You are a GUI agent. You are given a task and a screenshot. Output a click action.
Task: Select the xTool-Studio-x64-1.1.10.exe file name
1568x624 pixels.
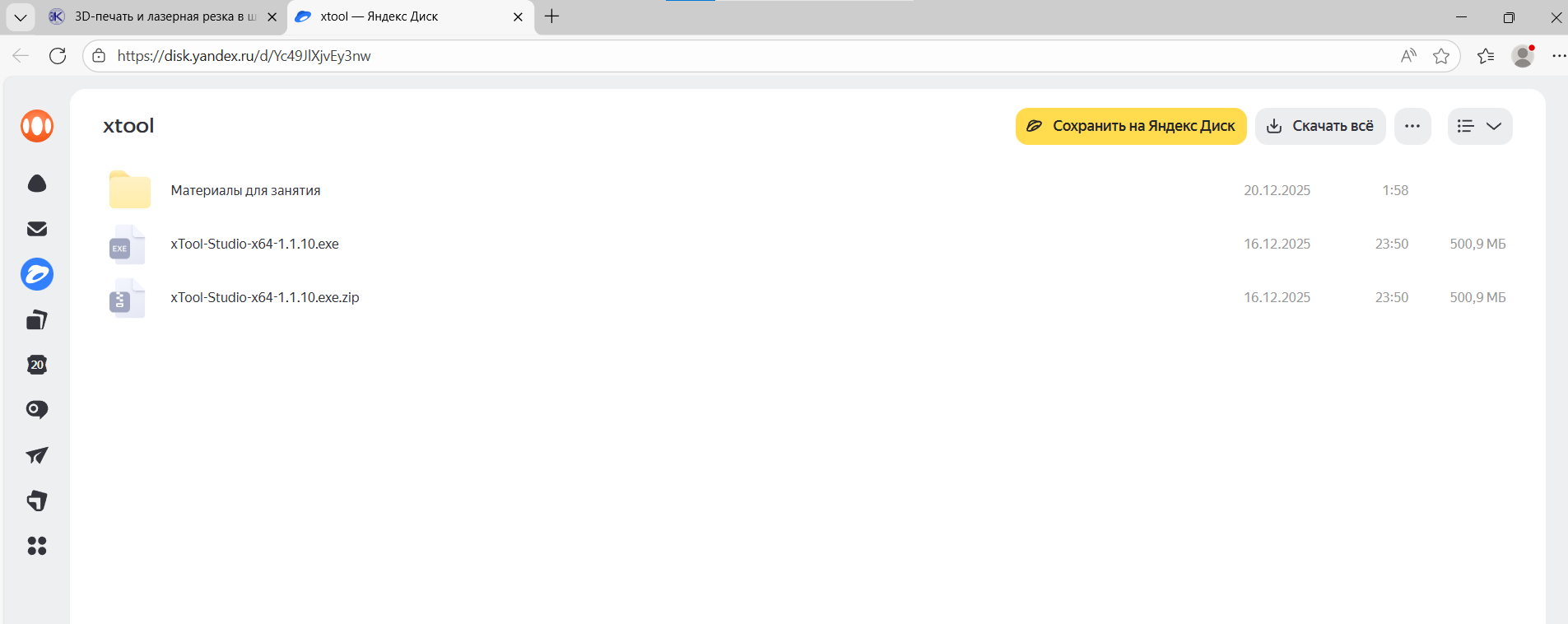(x=254, y=244)
